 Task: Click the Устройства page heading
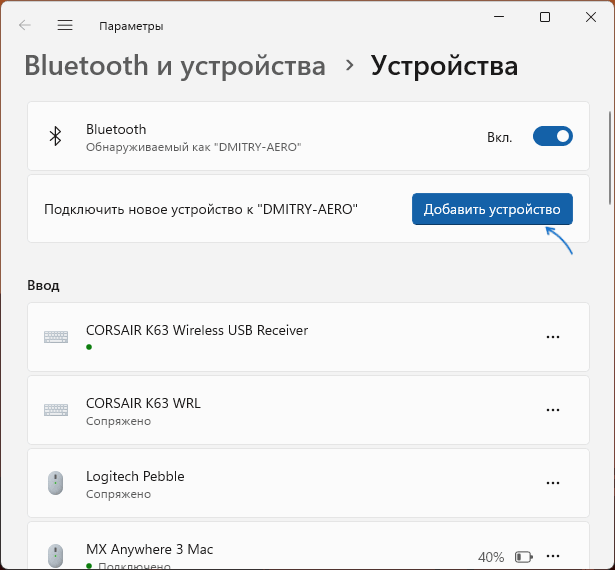tap(444, 65)
